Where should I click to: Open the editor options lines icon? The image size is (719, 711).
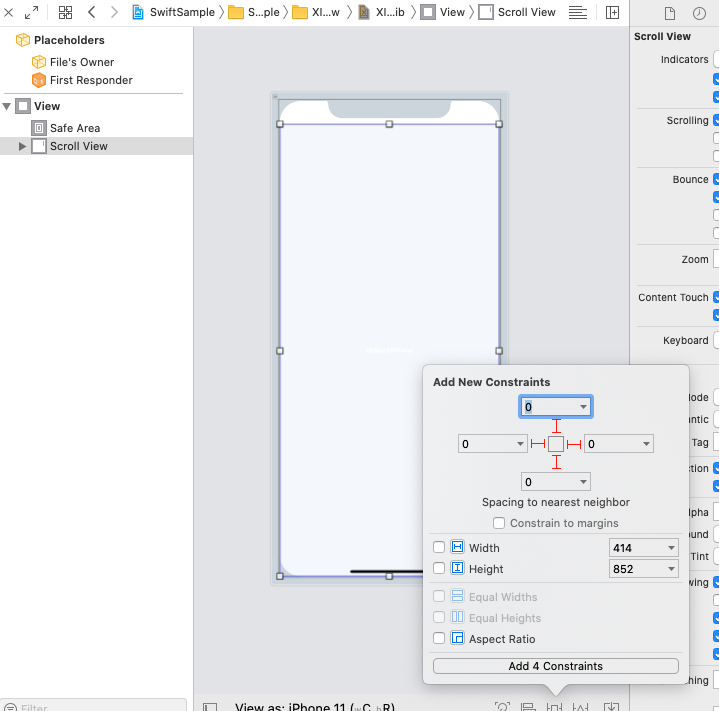click(578, 12)
